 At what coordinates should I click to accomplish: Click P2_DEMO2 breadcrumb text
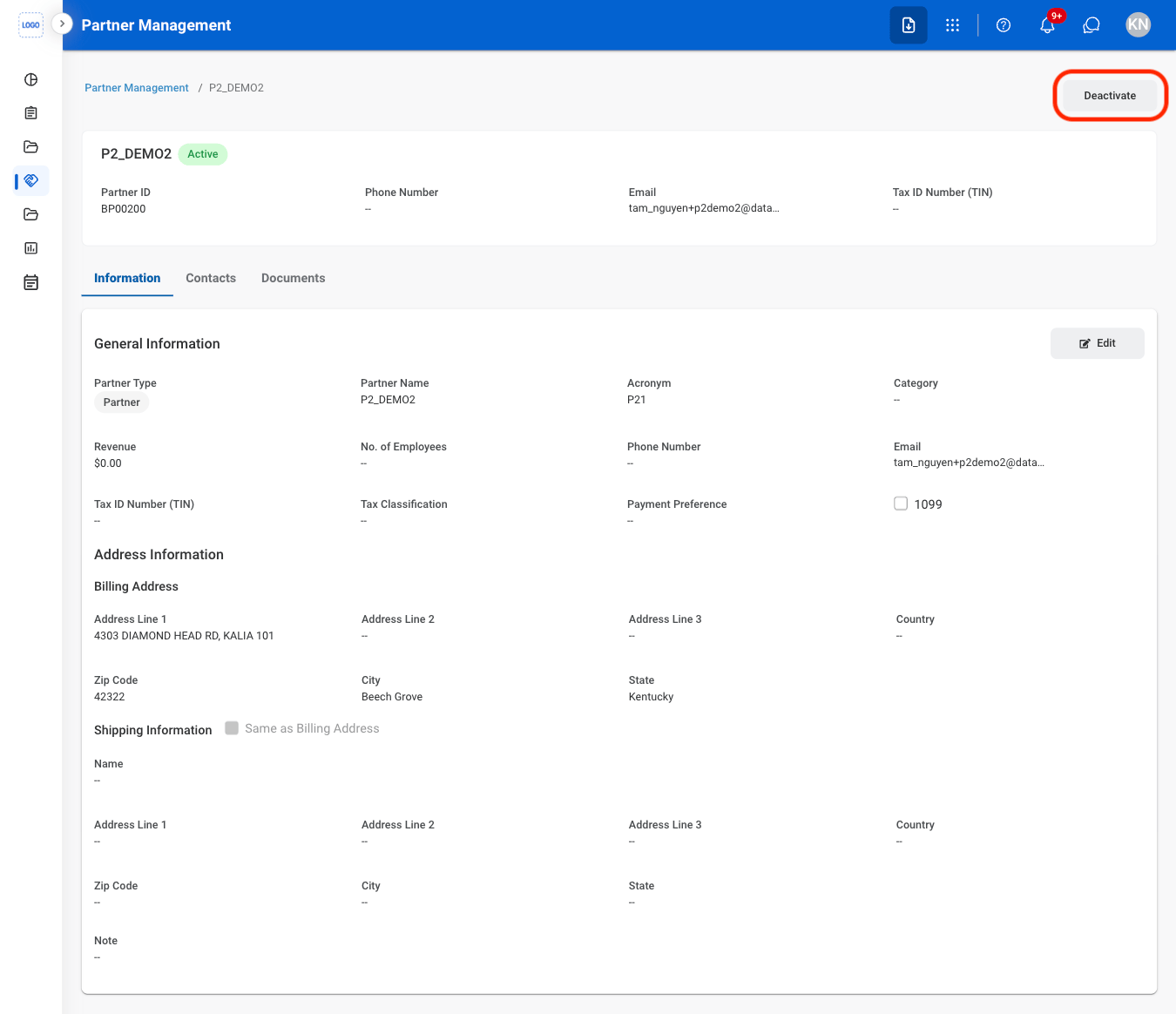point(236,88)
